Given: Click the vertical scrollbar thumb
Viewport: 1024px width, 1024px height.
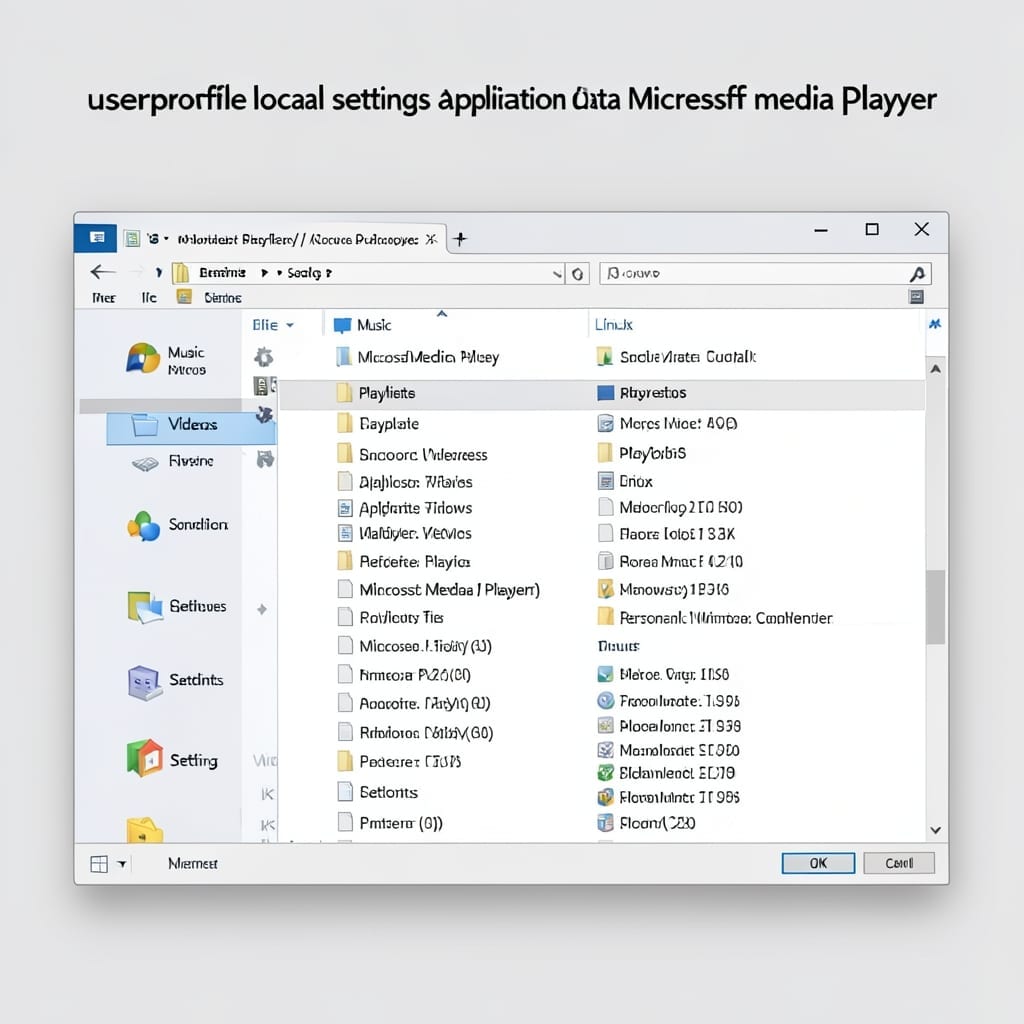Looking at the screenshot, I should click(935, 607).
